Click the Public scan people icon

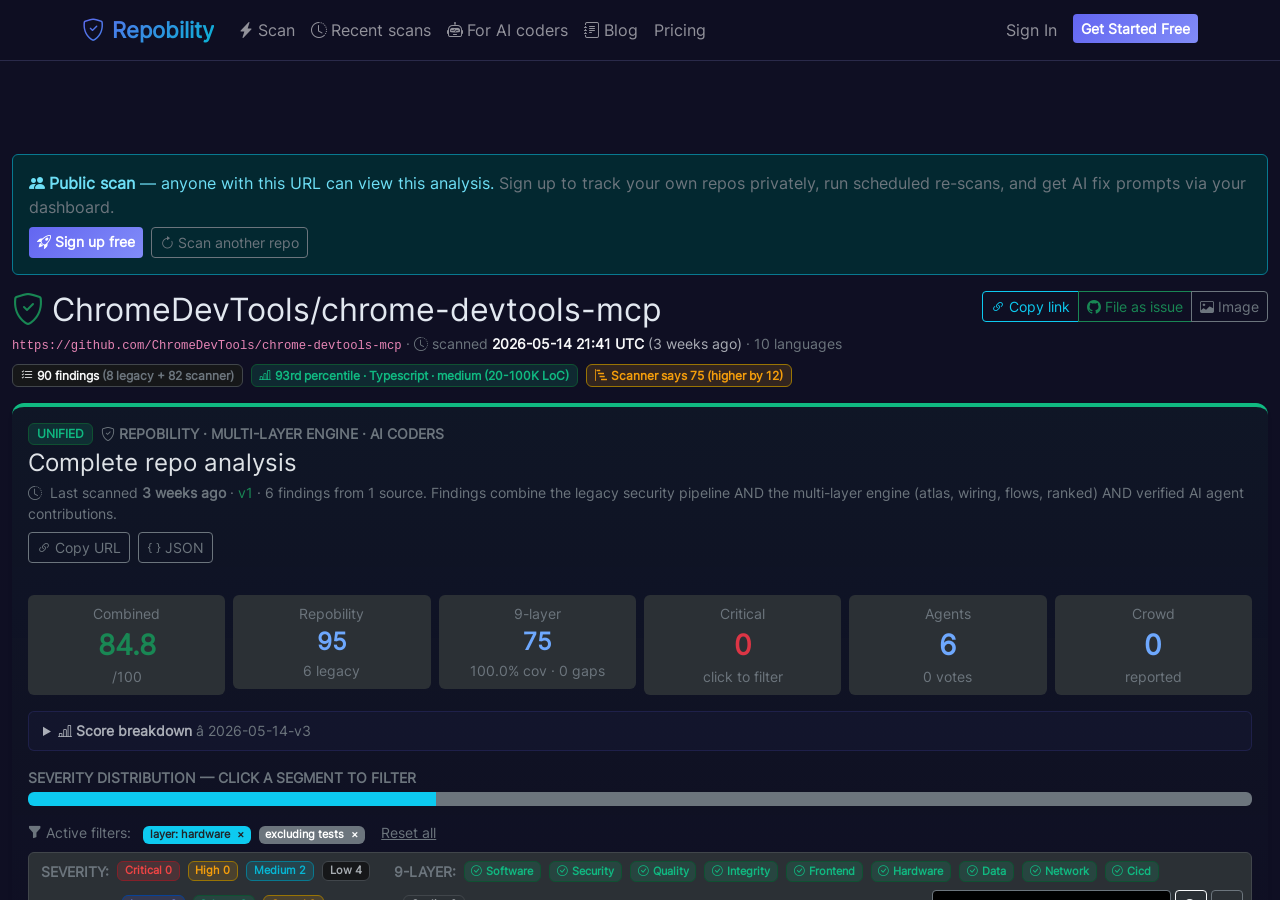(x=37, y=183)
